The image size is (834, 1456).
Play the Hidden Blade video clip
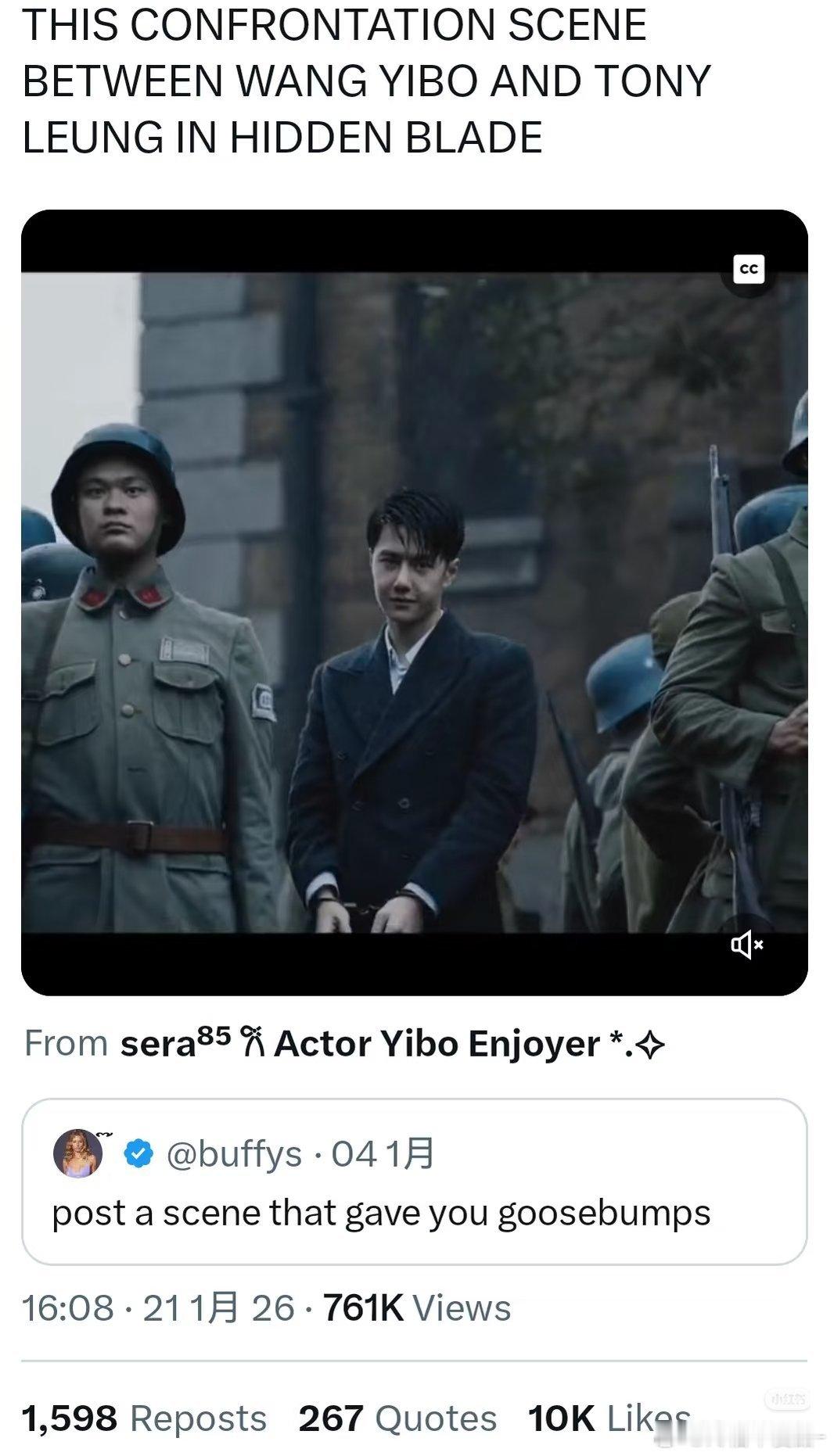pyautogui.click(x=415, y=602)
